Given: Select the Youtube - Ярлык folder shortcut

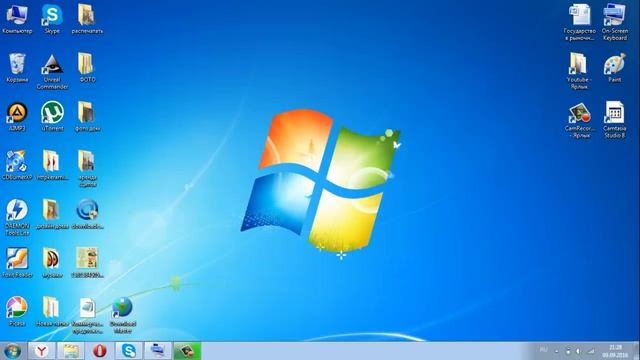Looking at the screenshot, I should click(x=580, y=71).
